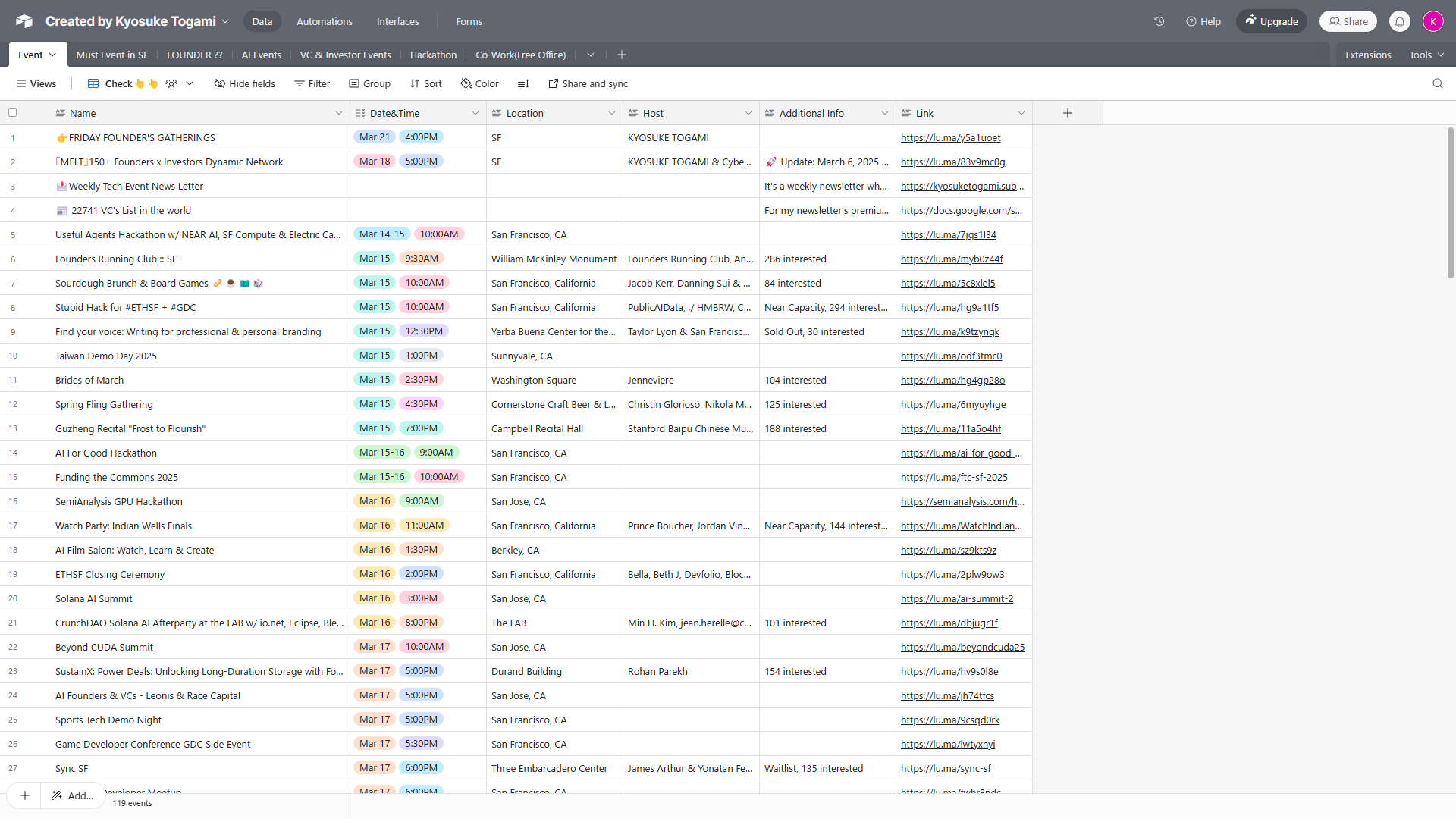Expand the Link column menu
The image size is (1456, 819).
tap(1021, 113)
